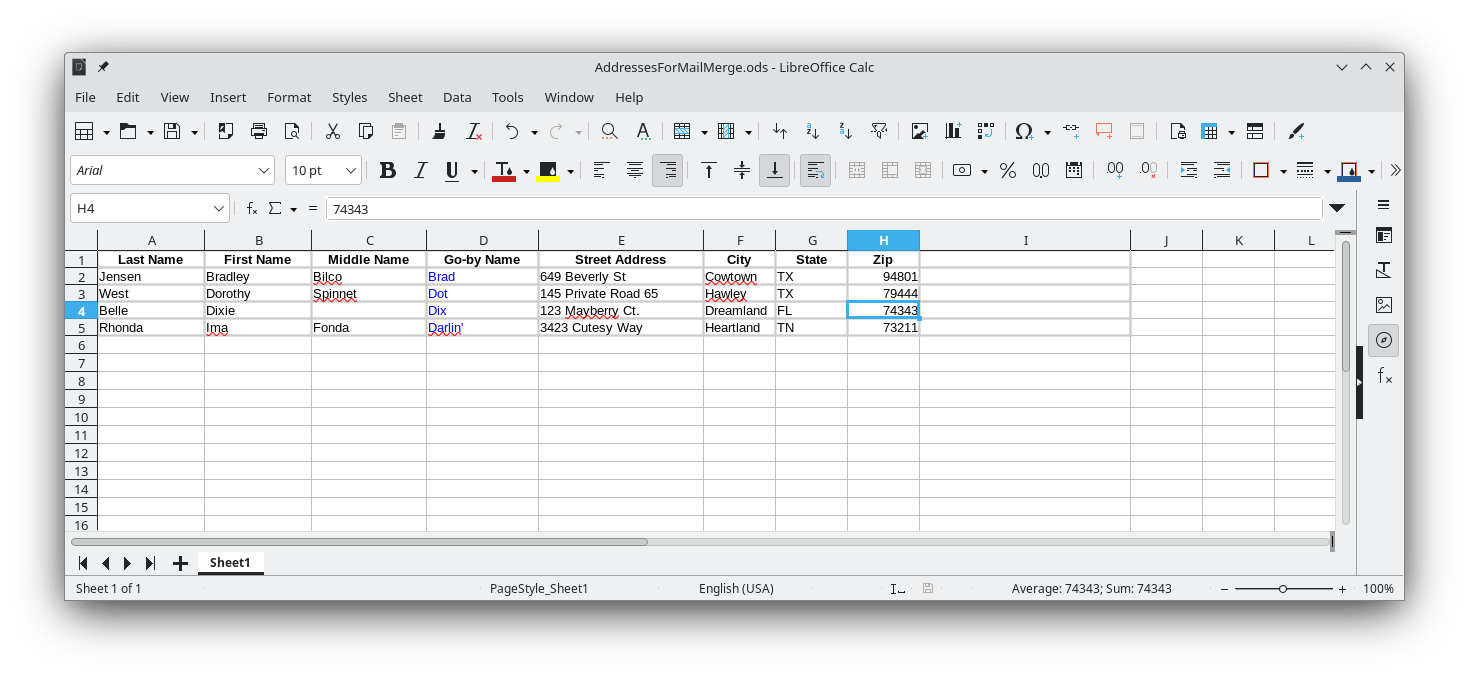Expand the Name Box dropdown showing H4

tap(219, 209)
